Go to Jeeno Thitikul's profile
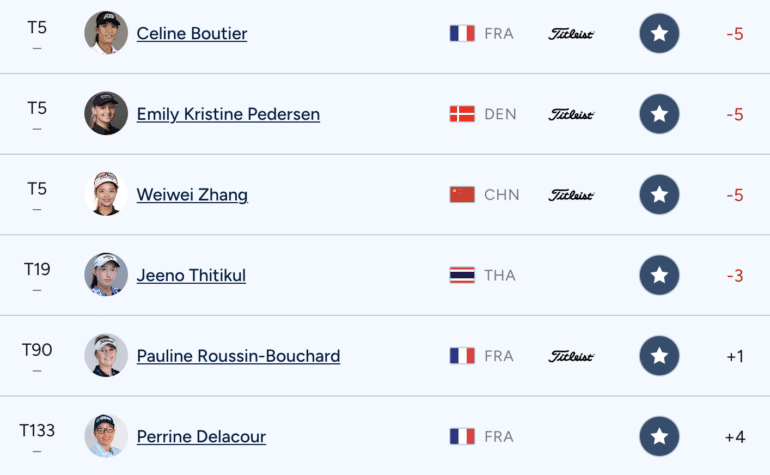 (x=191, y=275)
